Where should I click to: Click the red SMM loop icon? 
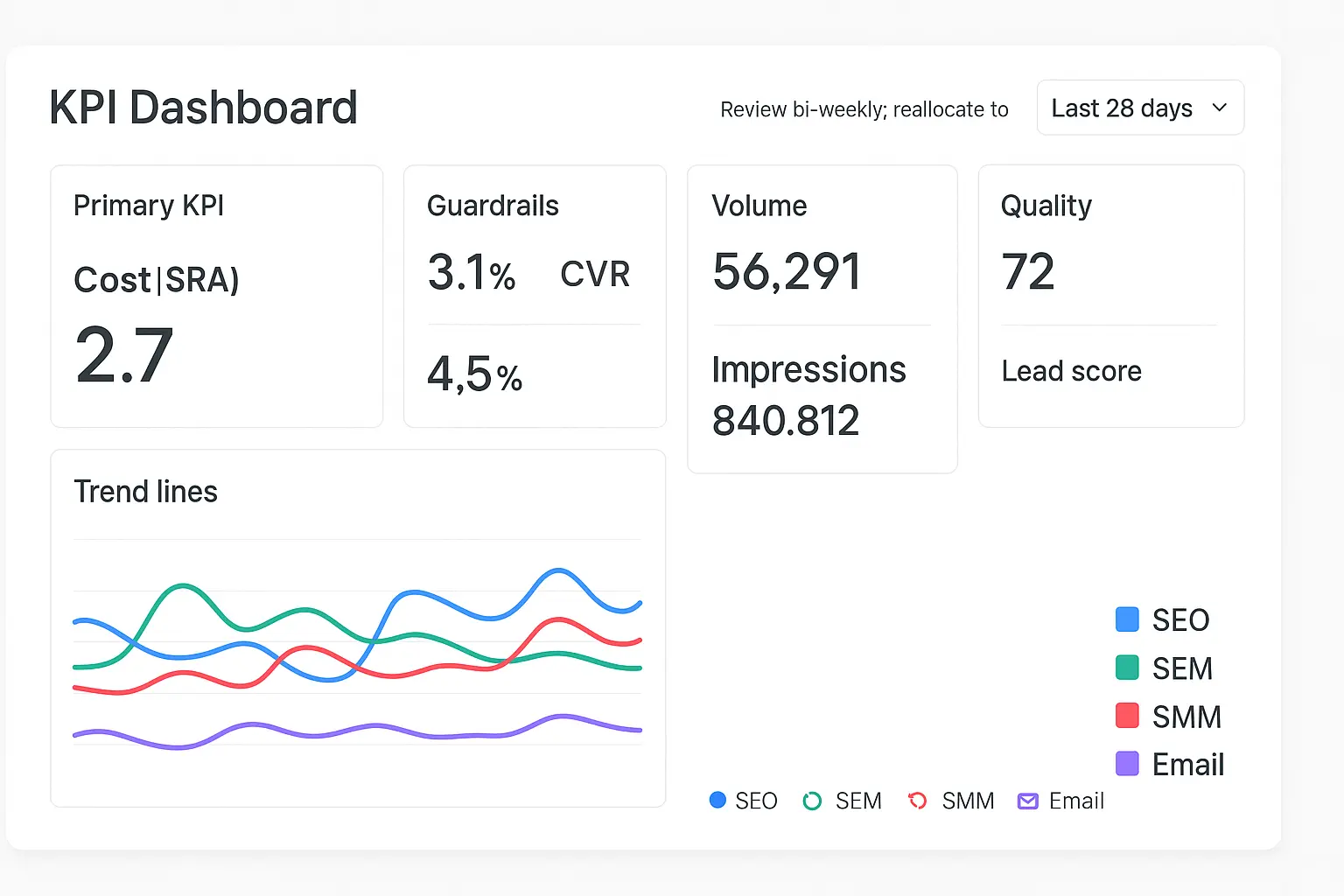point(917,800)
